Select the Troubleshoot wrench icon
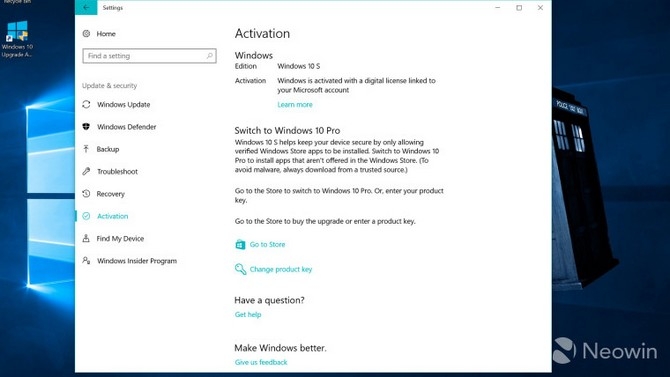 point(86,171)
